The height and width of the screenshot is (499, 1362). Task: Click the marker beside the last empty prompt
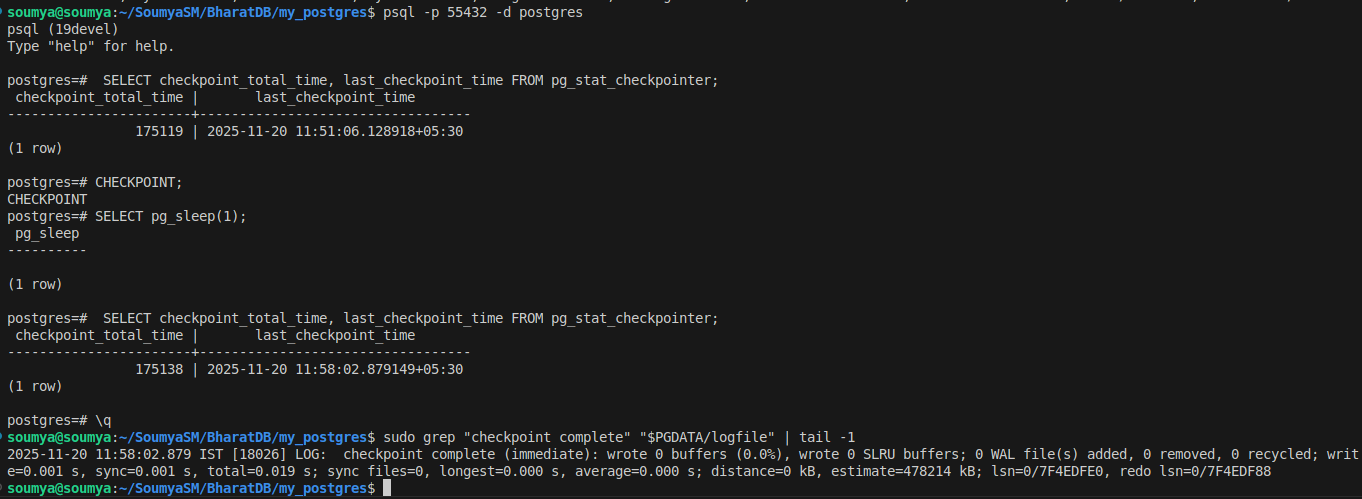(x=3, y=487)
